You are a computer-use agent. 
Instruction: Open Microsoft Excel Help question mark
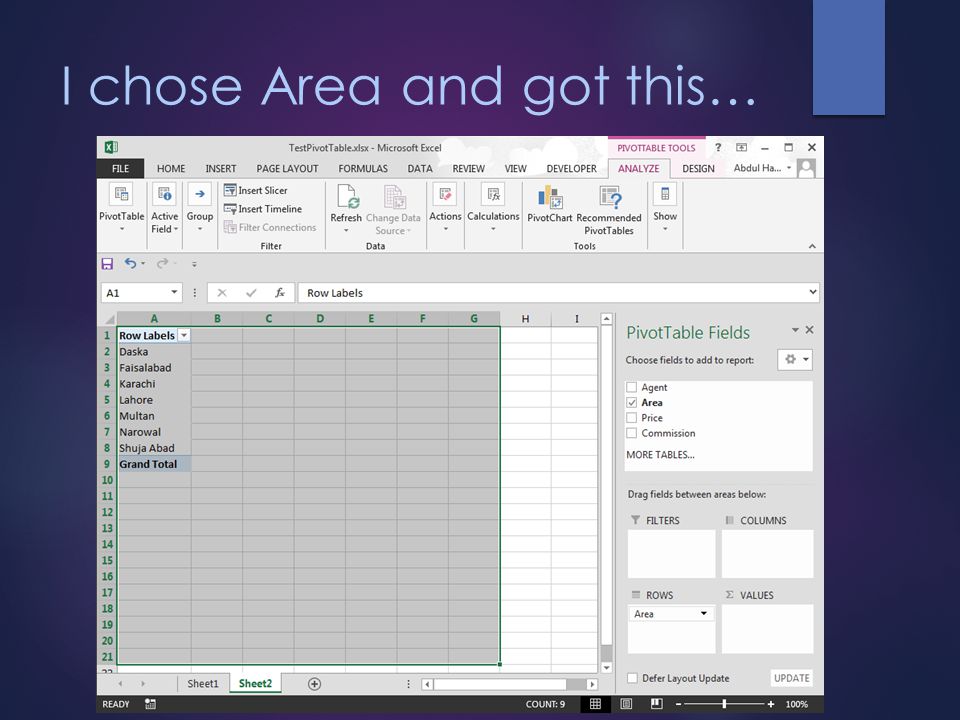(718, 148)
